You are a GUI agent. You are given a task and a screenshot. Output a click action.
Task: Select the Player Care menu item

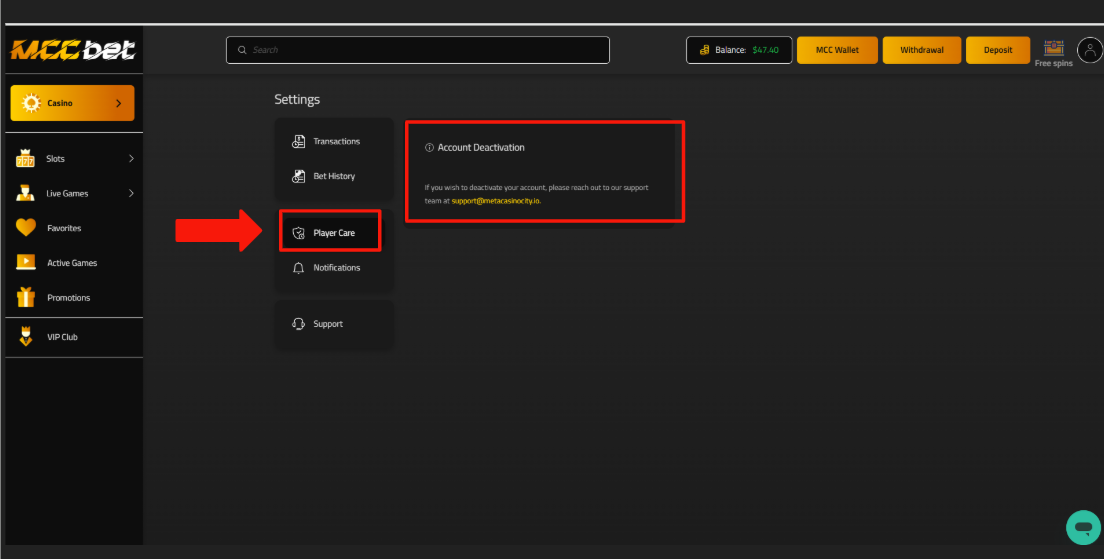332,233
